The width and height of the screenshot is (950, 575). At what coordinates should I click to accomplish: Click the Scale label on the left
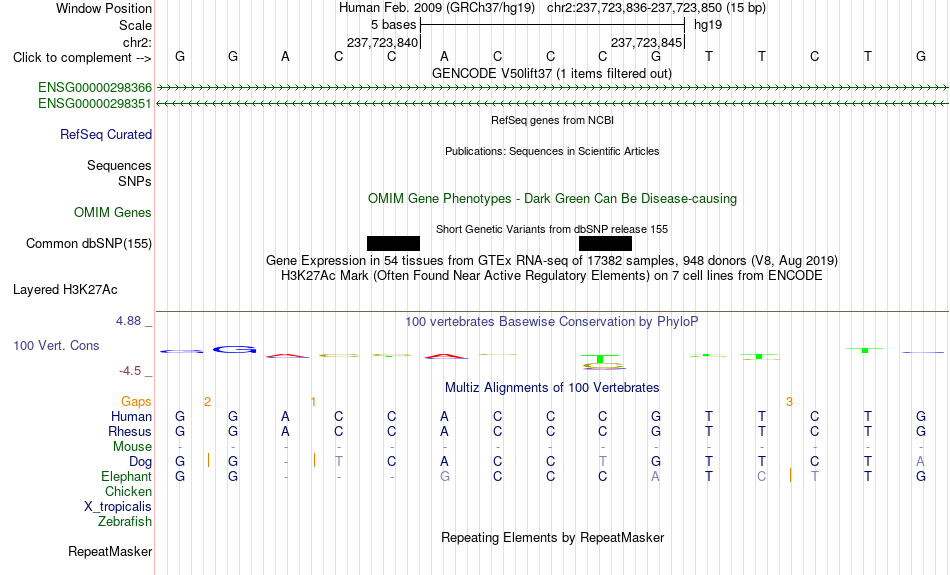135,25
